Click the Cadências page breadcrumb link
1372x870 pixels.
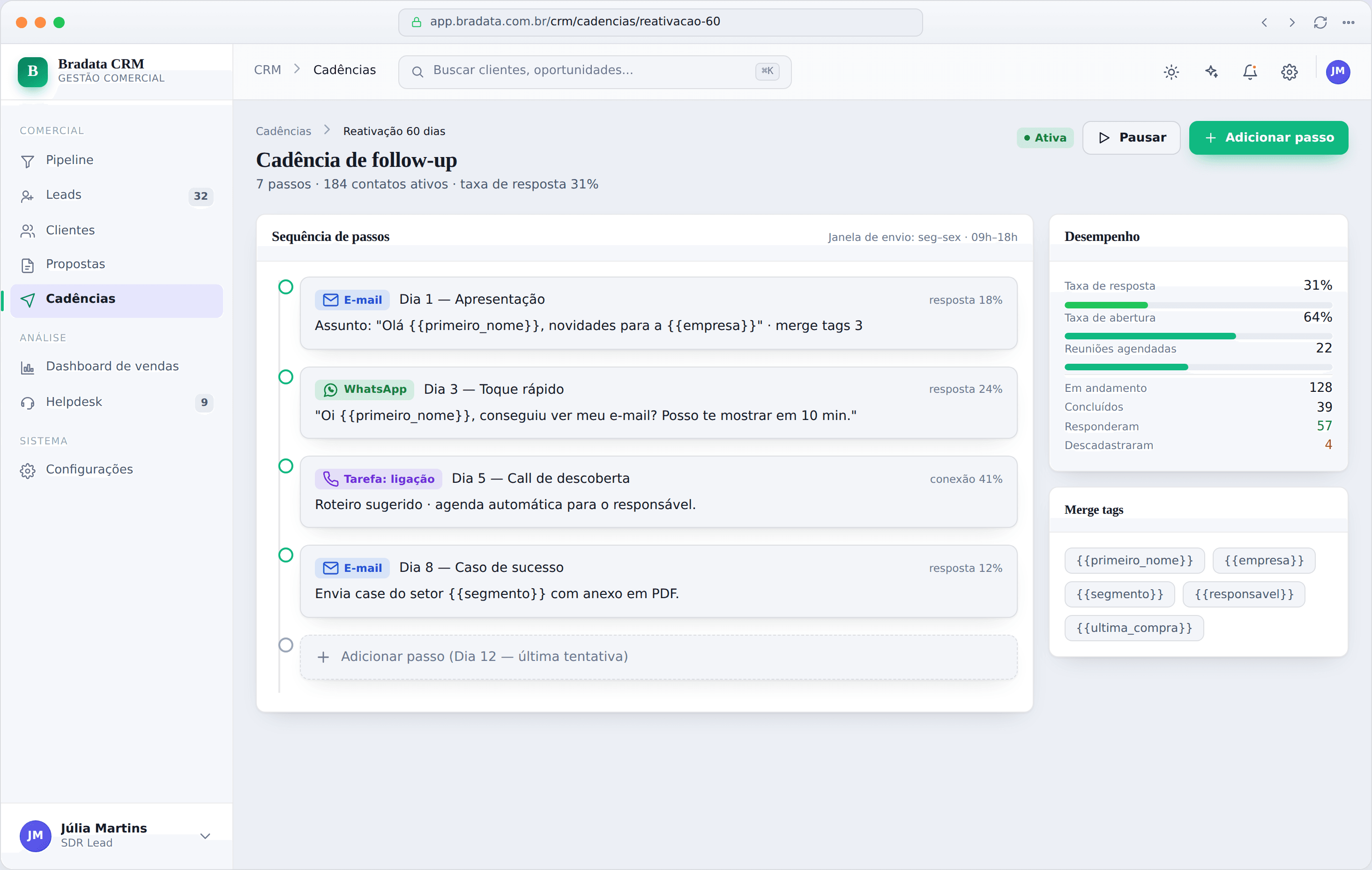pyautogui.click(x=283, y=131)
